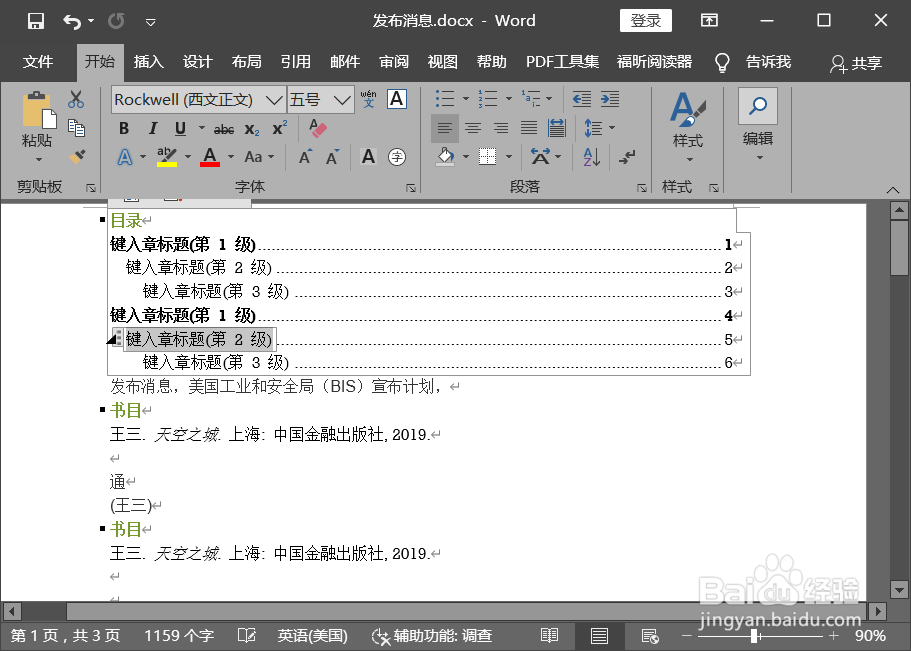Click the 登录 button in title bar
Image resolution: width=911 pixels, height=651 pixels.
(x=645, y=20)
